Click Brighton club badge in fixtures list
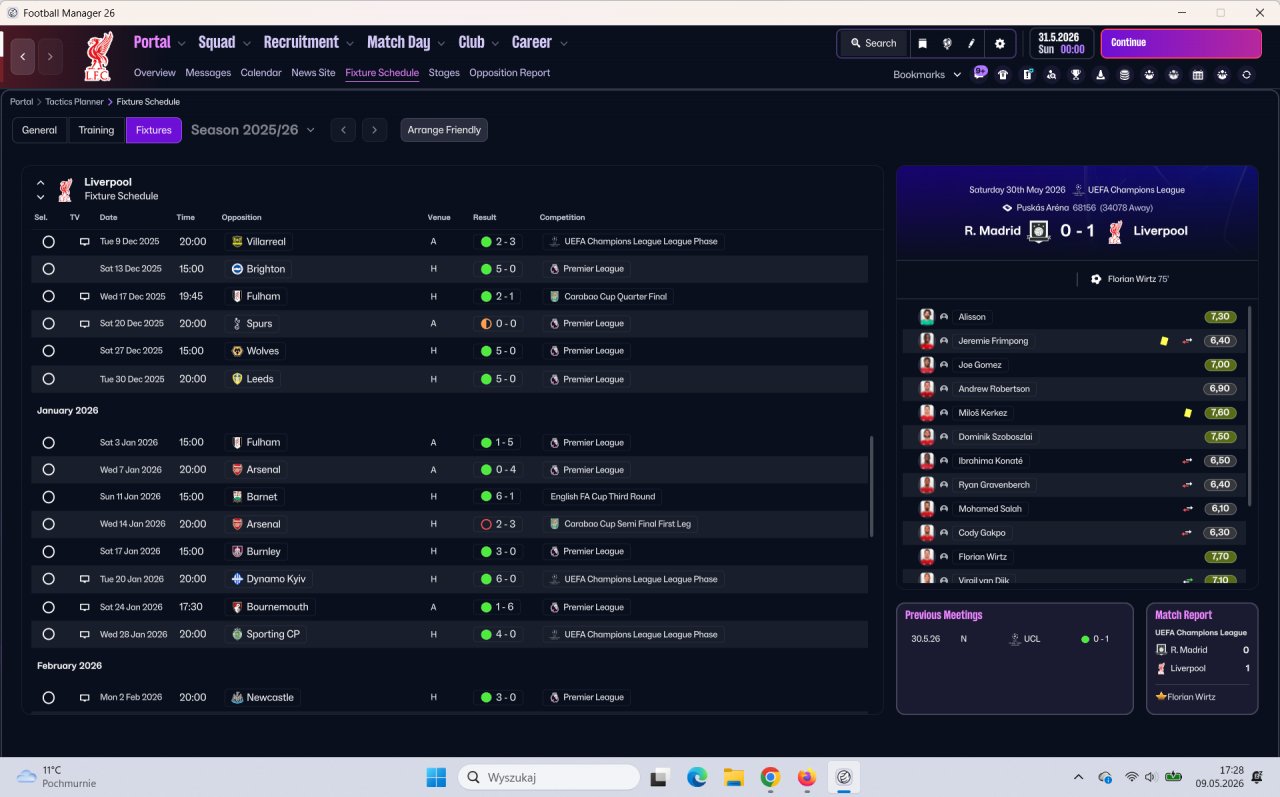The height and width of the screenshot is (797, 1280). click(237, 269)
